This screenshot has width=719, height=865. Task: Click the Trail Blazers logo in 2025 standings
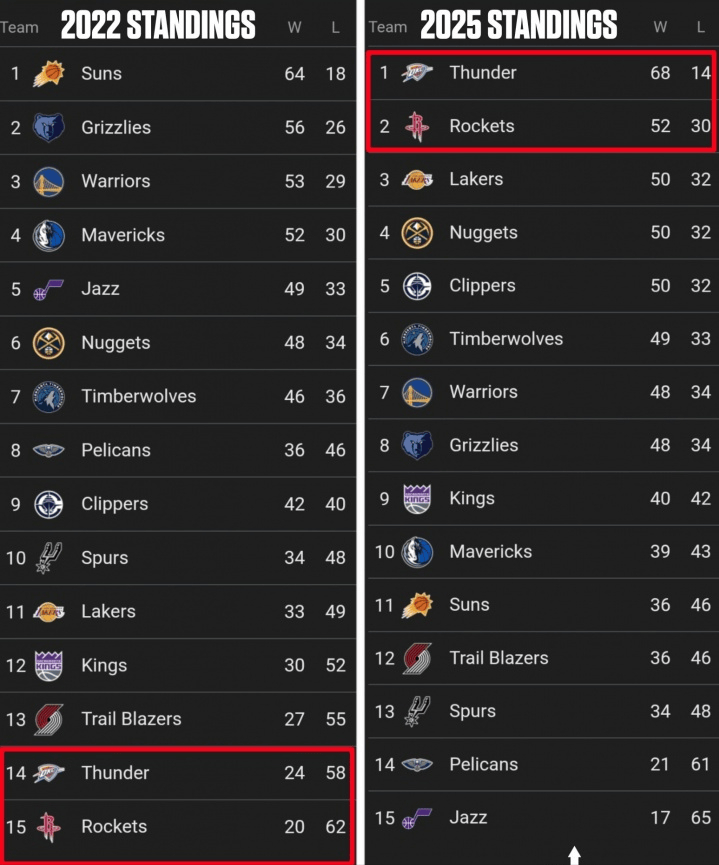pos(416,658)
